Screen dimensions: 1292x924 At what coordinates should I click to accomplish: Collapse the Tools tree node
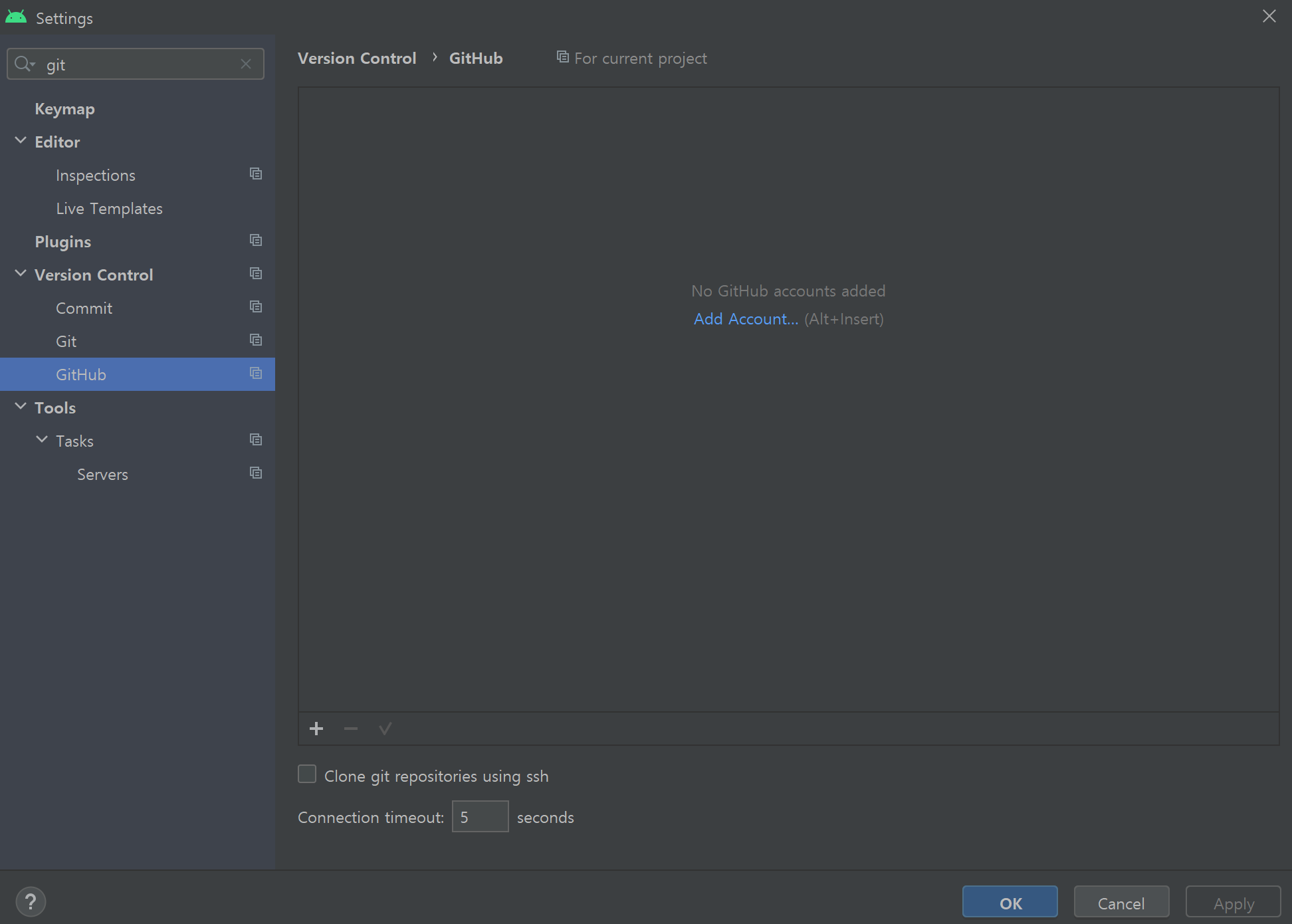[21, 407]
